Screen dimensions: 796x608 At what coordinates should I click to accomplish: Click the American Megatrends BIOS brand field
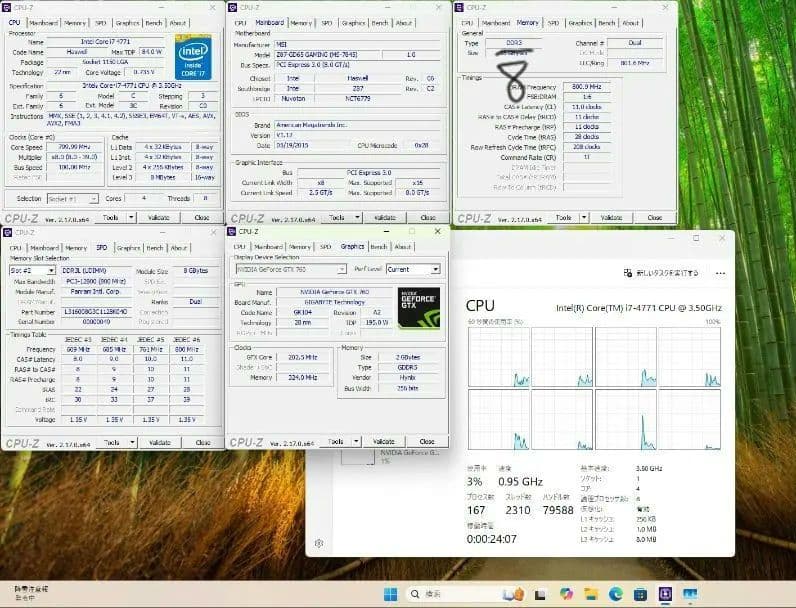(357, 125)
